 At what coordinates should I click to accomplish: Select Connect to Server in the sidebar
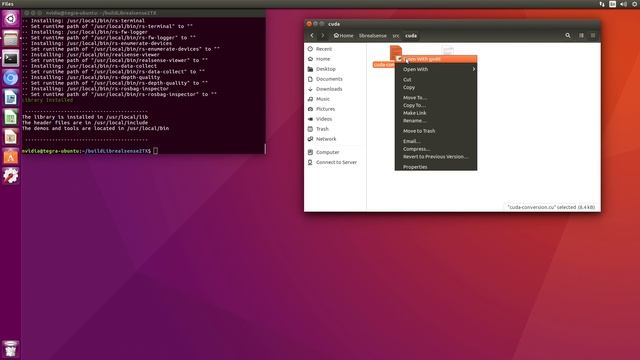[x=336, y=162]
